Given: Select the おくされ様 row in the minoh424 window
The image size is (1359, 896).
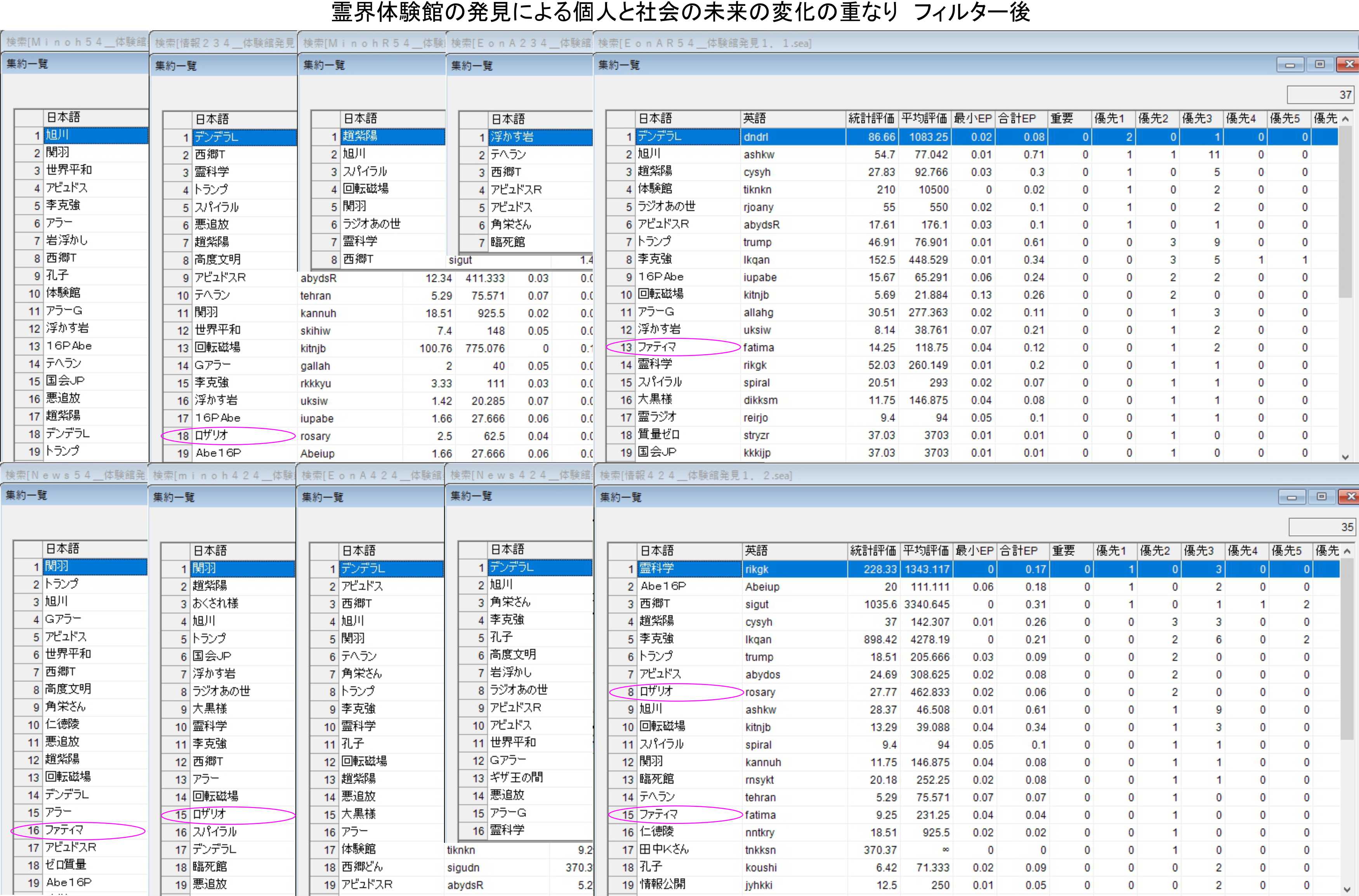Looking at the screenshot, I should (228, 603).
